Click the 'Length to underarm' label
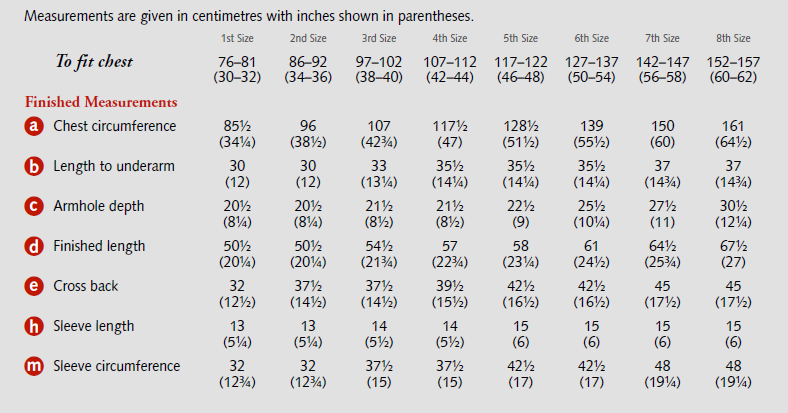Image resolution: width=788 pixels, height=413 pixels. click(x=114, y=167)
